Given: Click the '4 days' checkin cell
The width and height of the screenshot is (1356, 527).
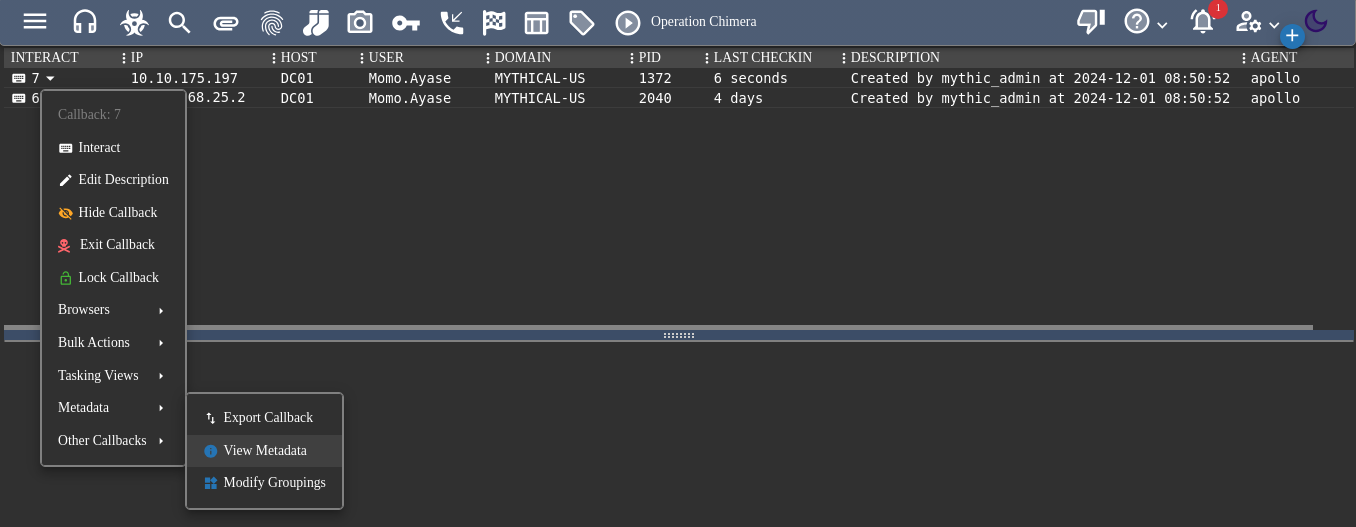Looking at the screenshot, I should (x=738, y=98).
